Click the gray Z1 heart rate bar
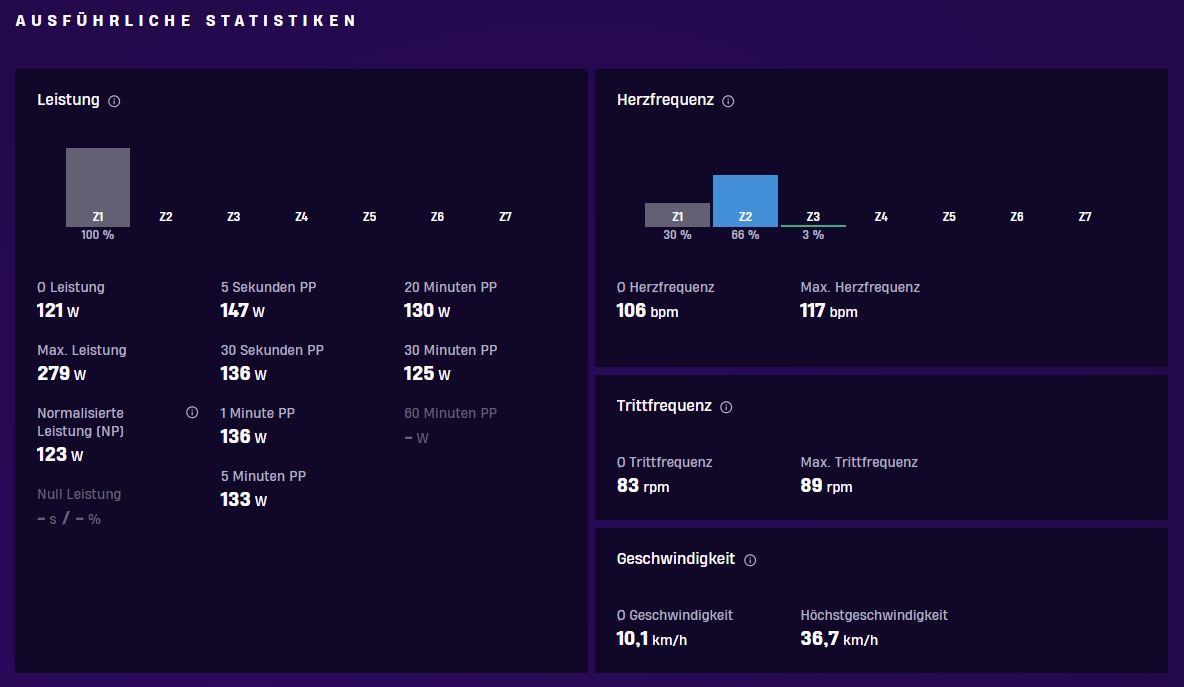 click(677, 215)
